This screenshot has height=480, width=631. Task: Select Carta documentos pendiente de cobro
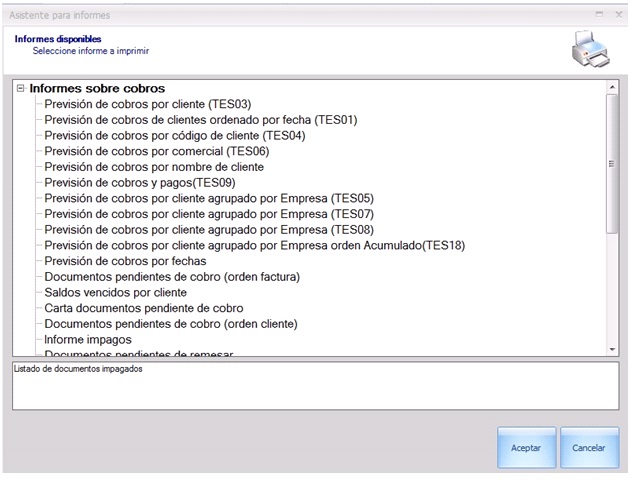[144, 309]
